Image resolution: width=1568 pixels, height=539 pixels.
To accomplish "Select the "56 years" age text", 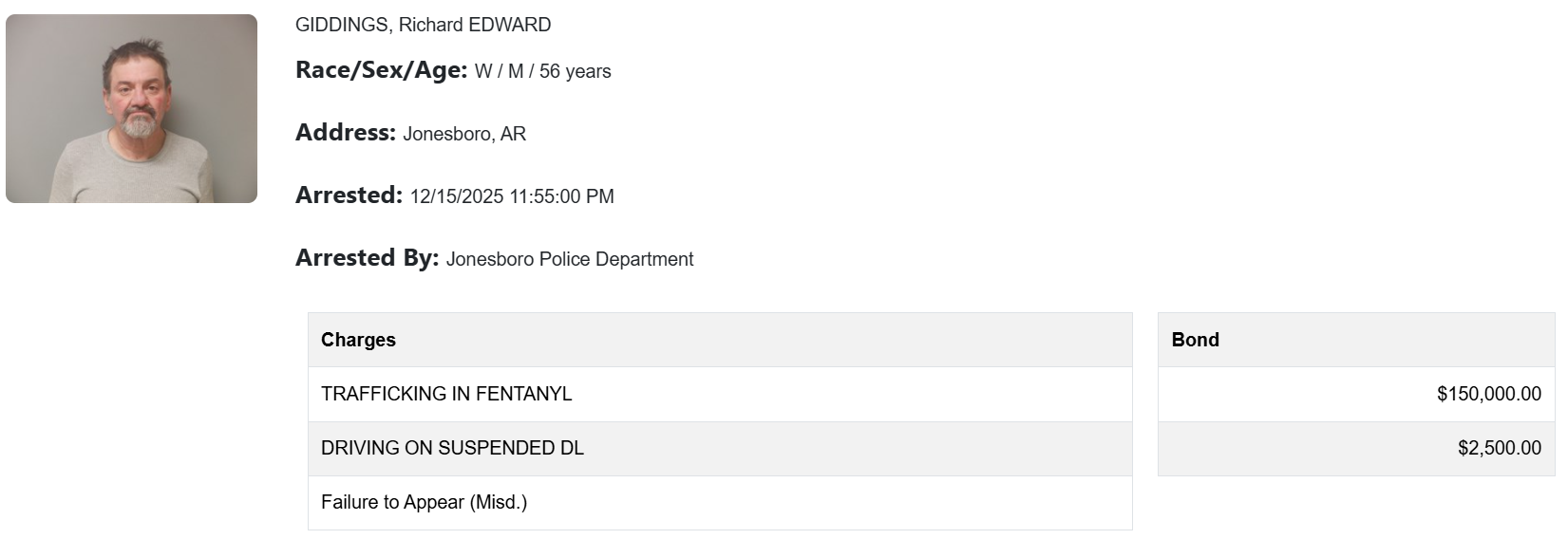I will pyautogui.click(x=576, y=72).
